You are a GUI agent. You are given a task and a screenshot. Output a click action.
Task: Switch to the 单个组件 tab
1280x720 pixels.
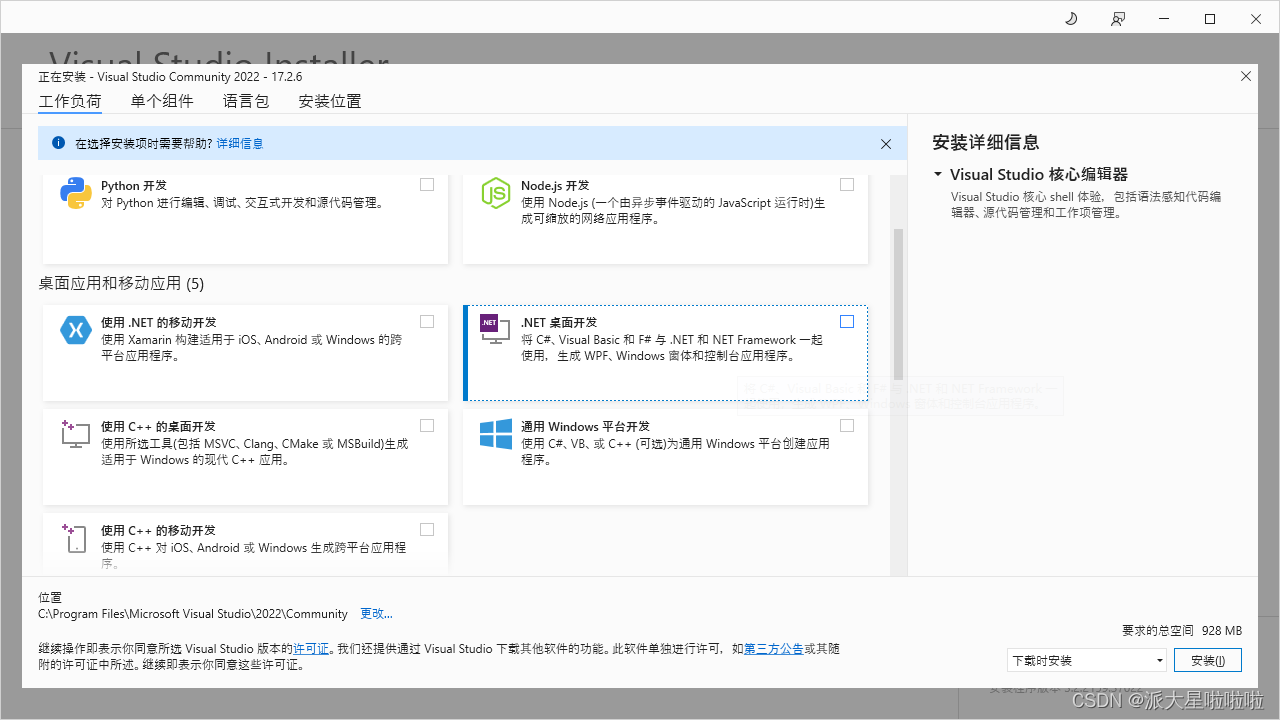pyautogui.click(x=162, y=101)
